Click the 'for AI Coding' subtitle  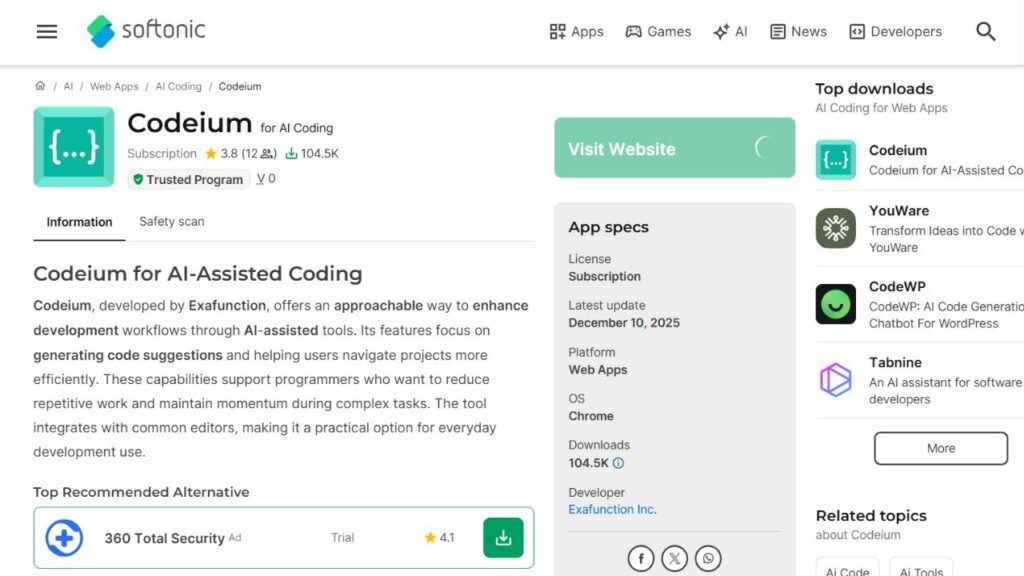pos(296,128)
